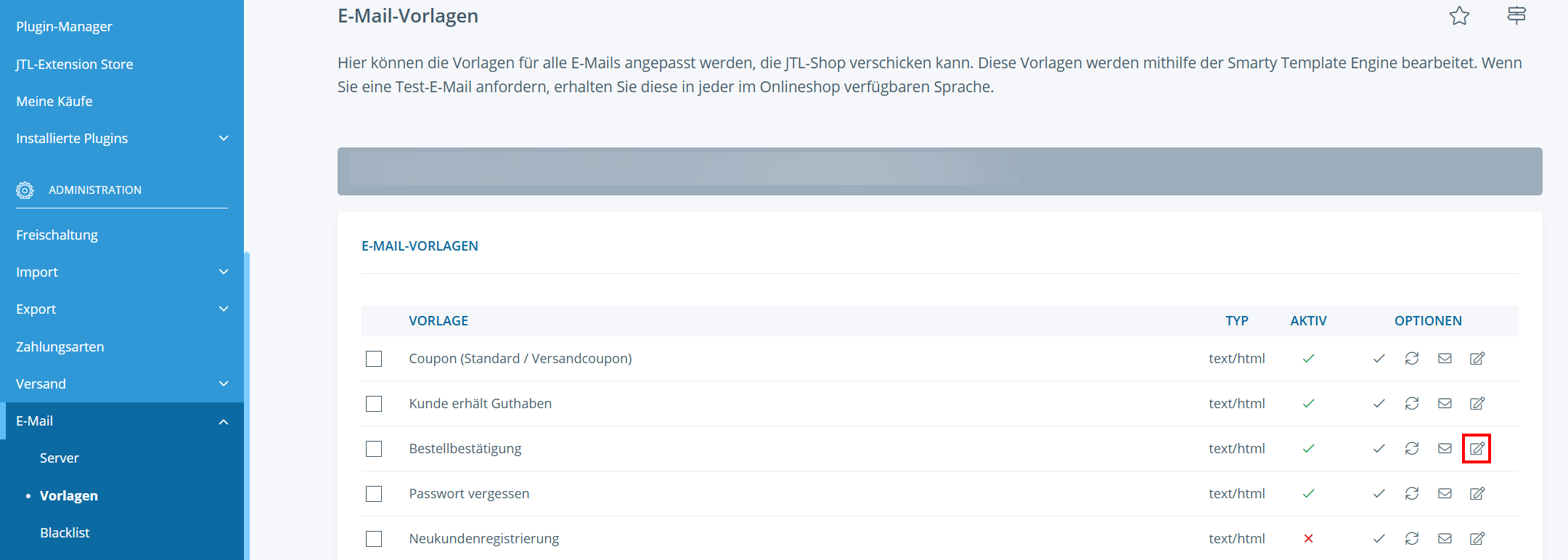Click the signpost icon beside the star
This screenshot has width=1568, height=560.
click(1516, 15)
